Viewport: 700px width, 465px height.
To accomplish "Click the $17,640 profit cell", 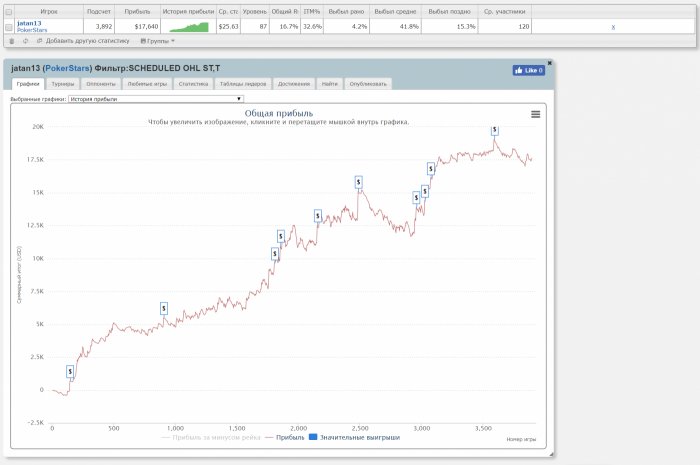I will coord(137,27).
